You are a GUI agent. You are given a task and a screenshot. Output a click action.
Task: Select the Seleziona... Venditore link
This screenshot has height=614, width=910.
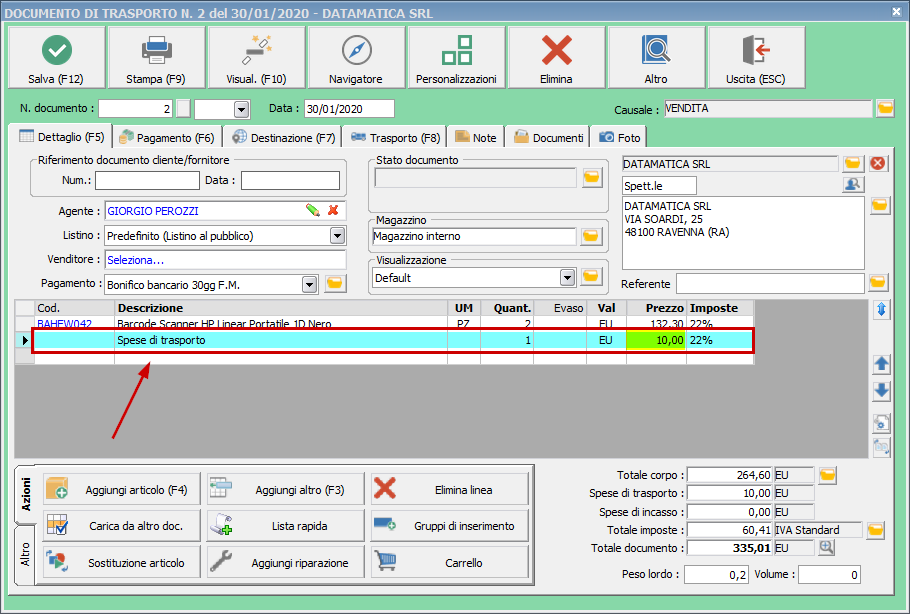pos(136,260)
